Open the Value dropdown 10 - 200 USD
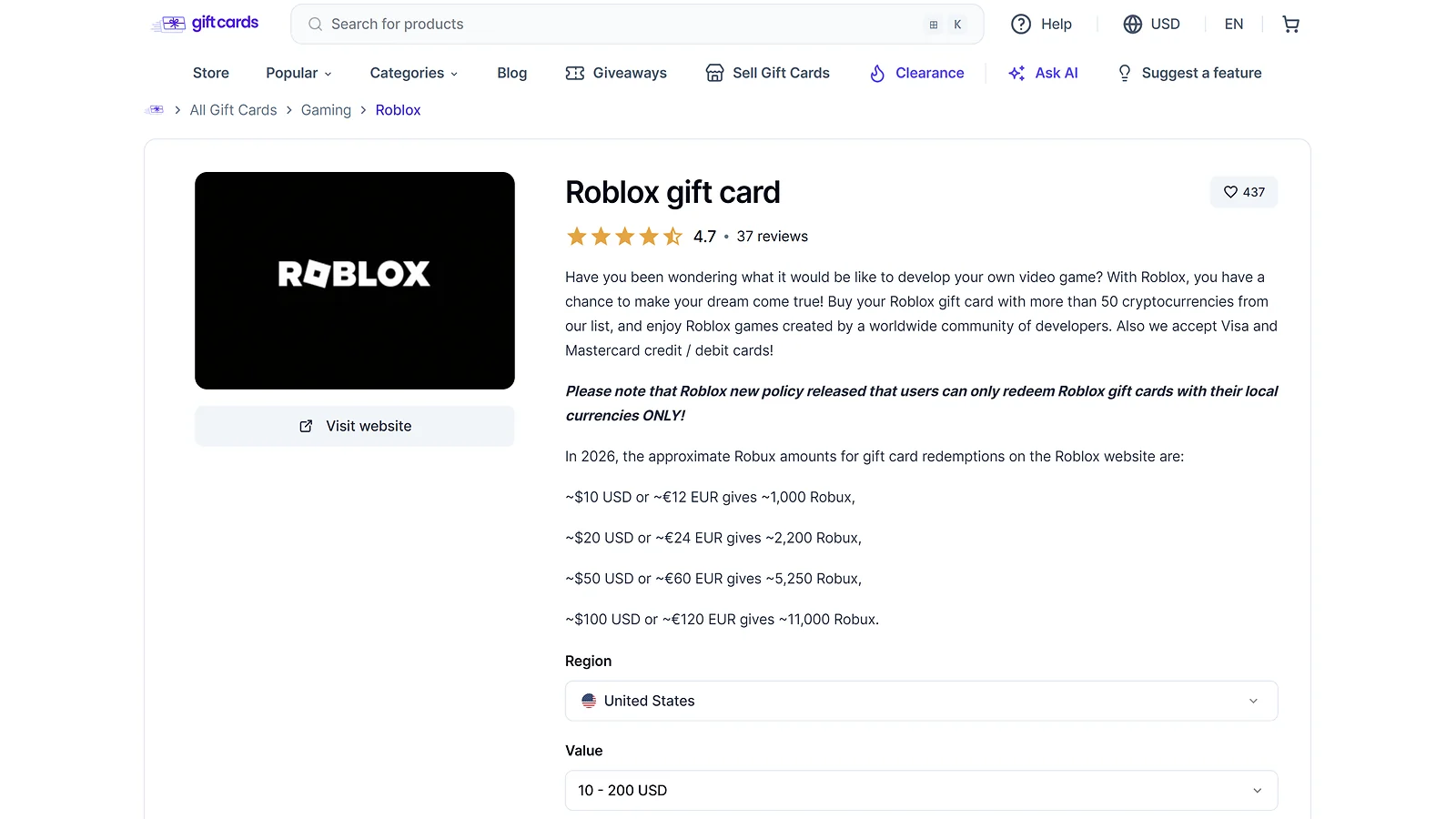The width and height of the screenshot is (1456, 819). tap(921, 791)
